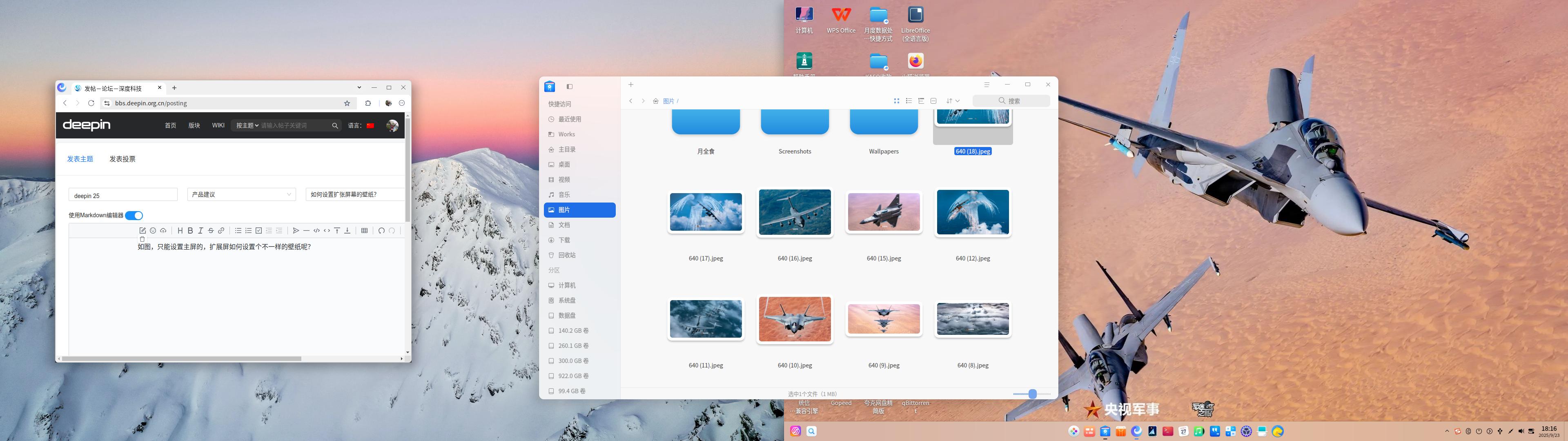Click the browser horizontal scrollbar
Image resolution: width=1568 pixels, height=441 pixels.
pos(181,359)
